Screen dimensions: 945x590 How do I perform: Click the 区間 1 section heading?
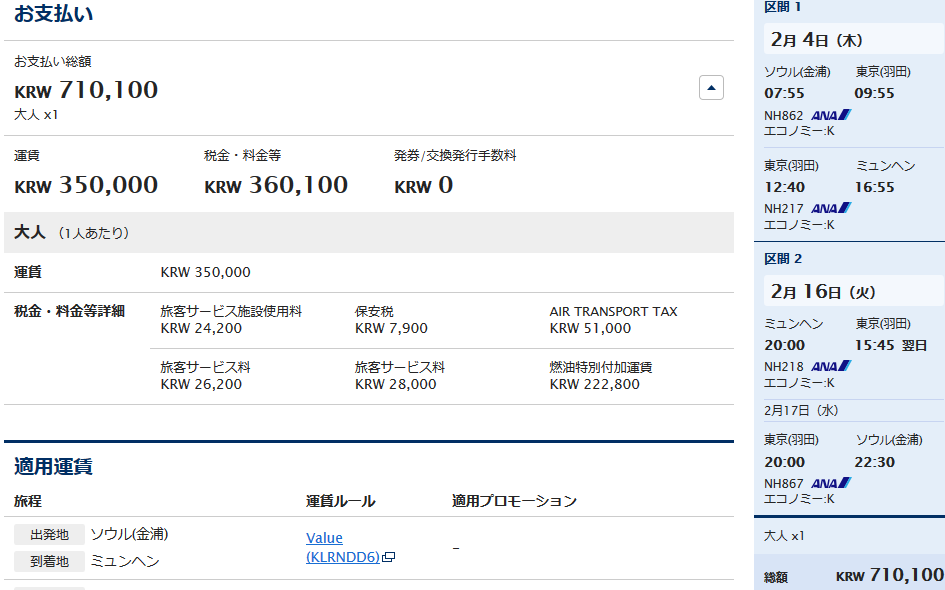(x=782, y=7)
